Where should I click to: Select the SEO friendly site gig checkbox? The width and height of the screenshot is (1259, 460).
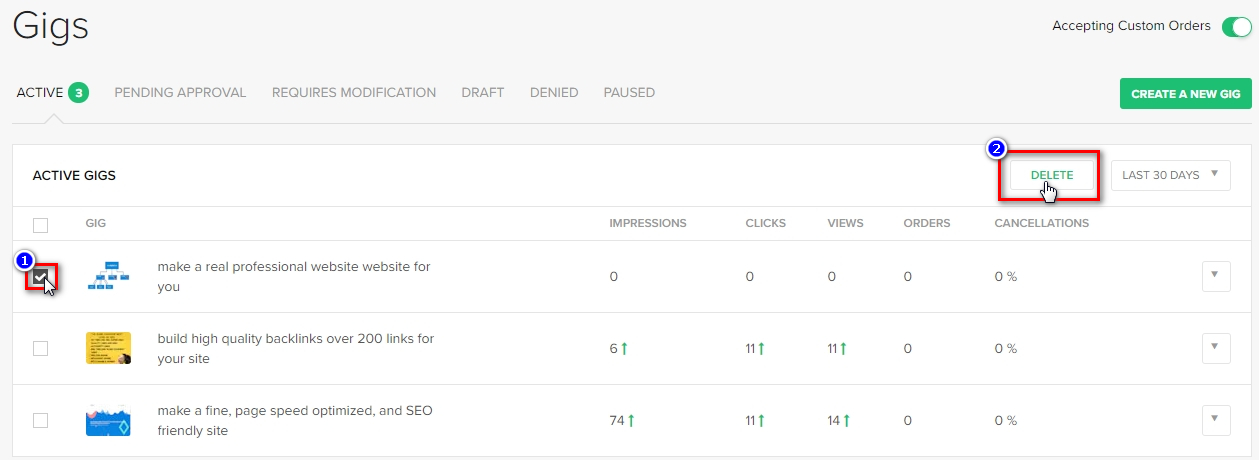(41, 420)
